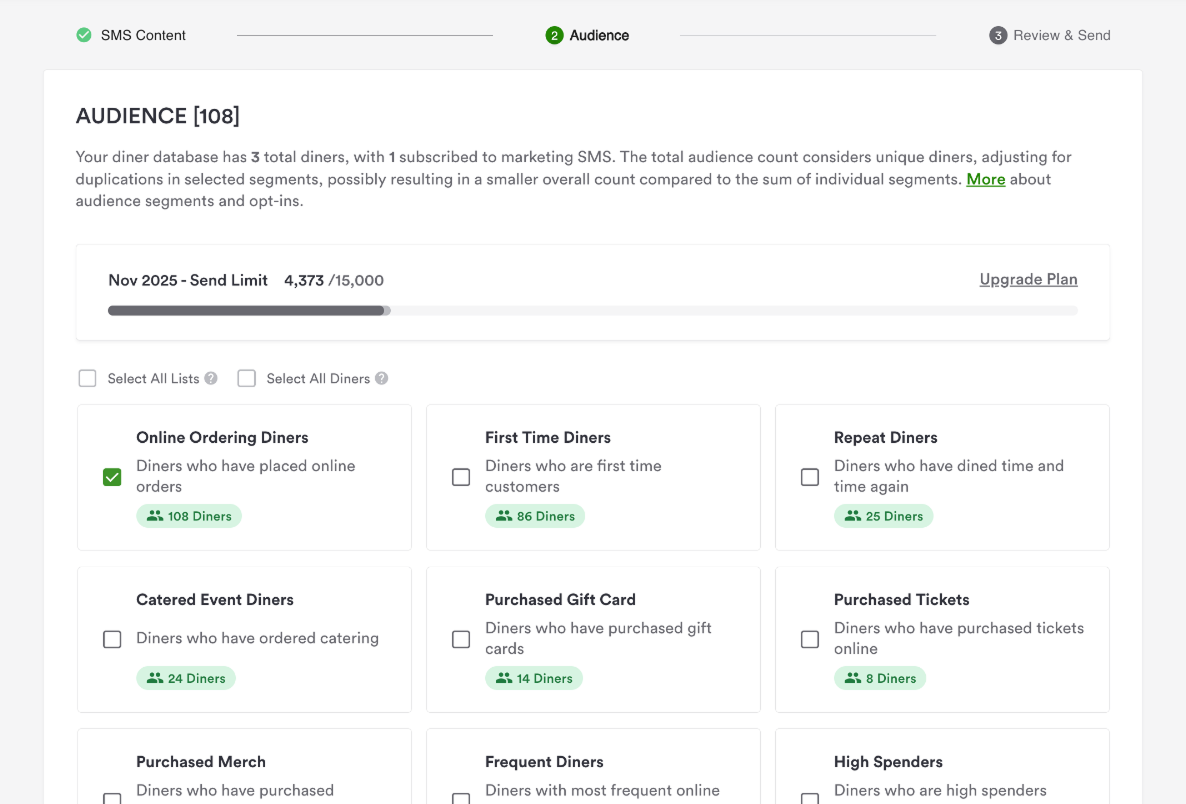This screenshot has width=1186, height=804.
Task: Check the First Time Diners checkbox
Action: pyautogui.click(x=461, y=477)
